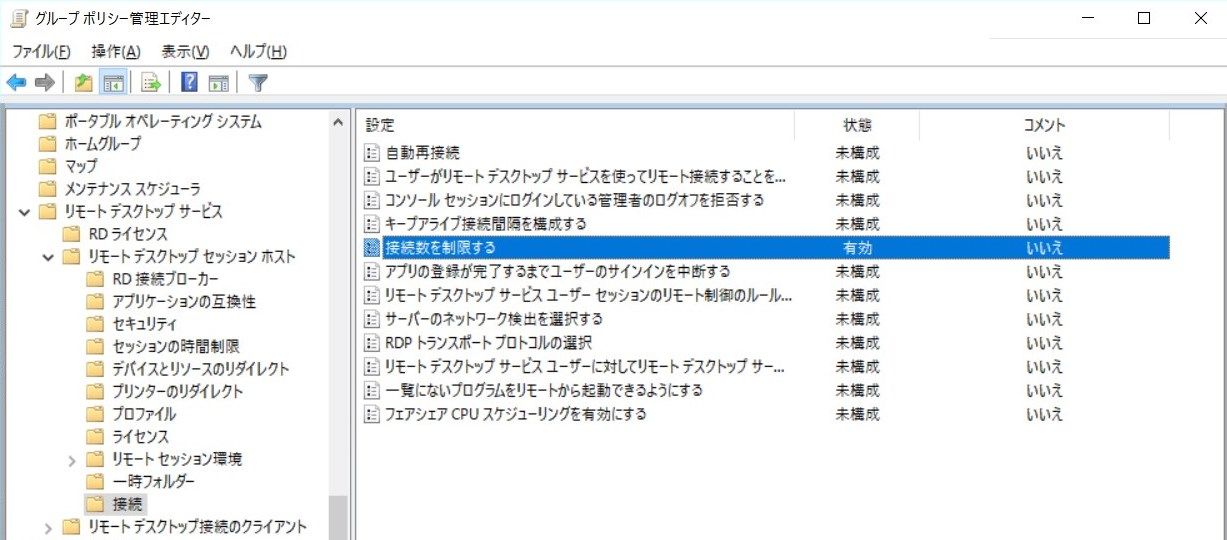1227x540 pixels.
Task: Sort by the 状態 column header
Action: (x=857, y=125)
